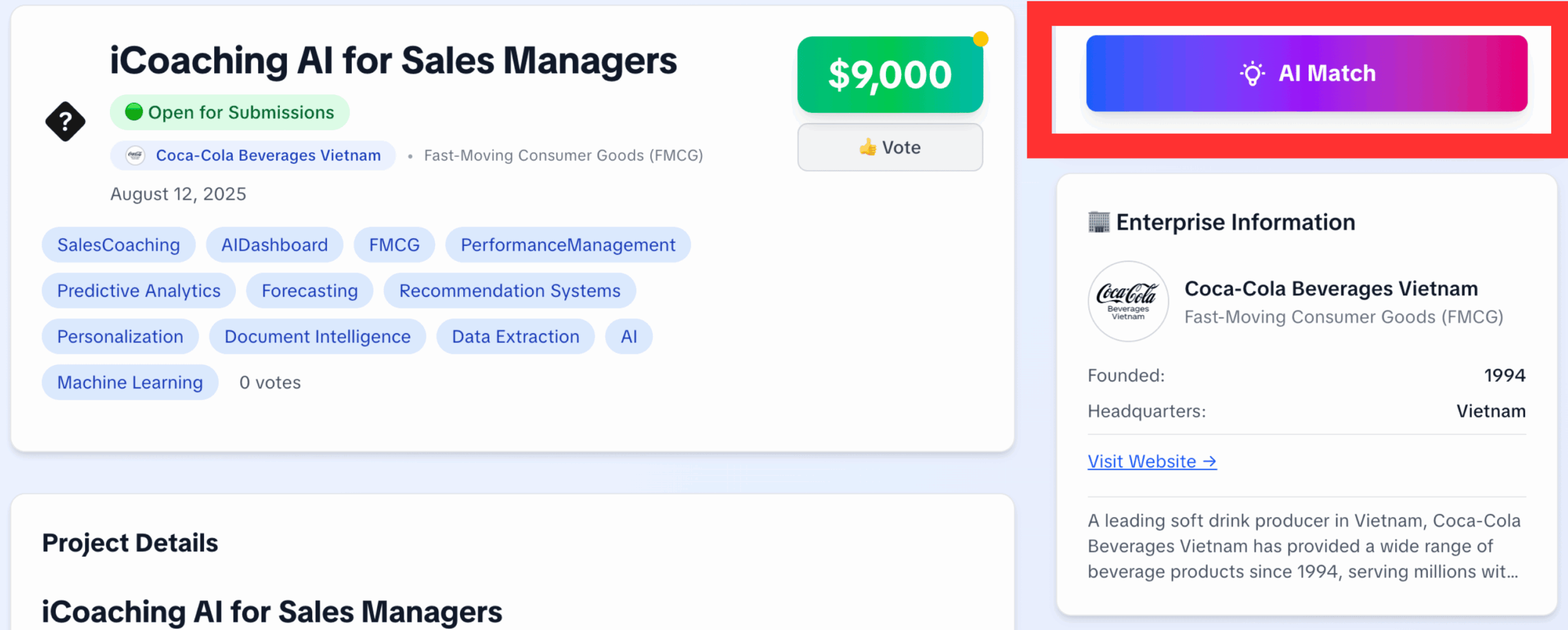The image size is (1568, 630).
Task: Click the 0 votes count
Action: pos(270,382)
